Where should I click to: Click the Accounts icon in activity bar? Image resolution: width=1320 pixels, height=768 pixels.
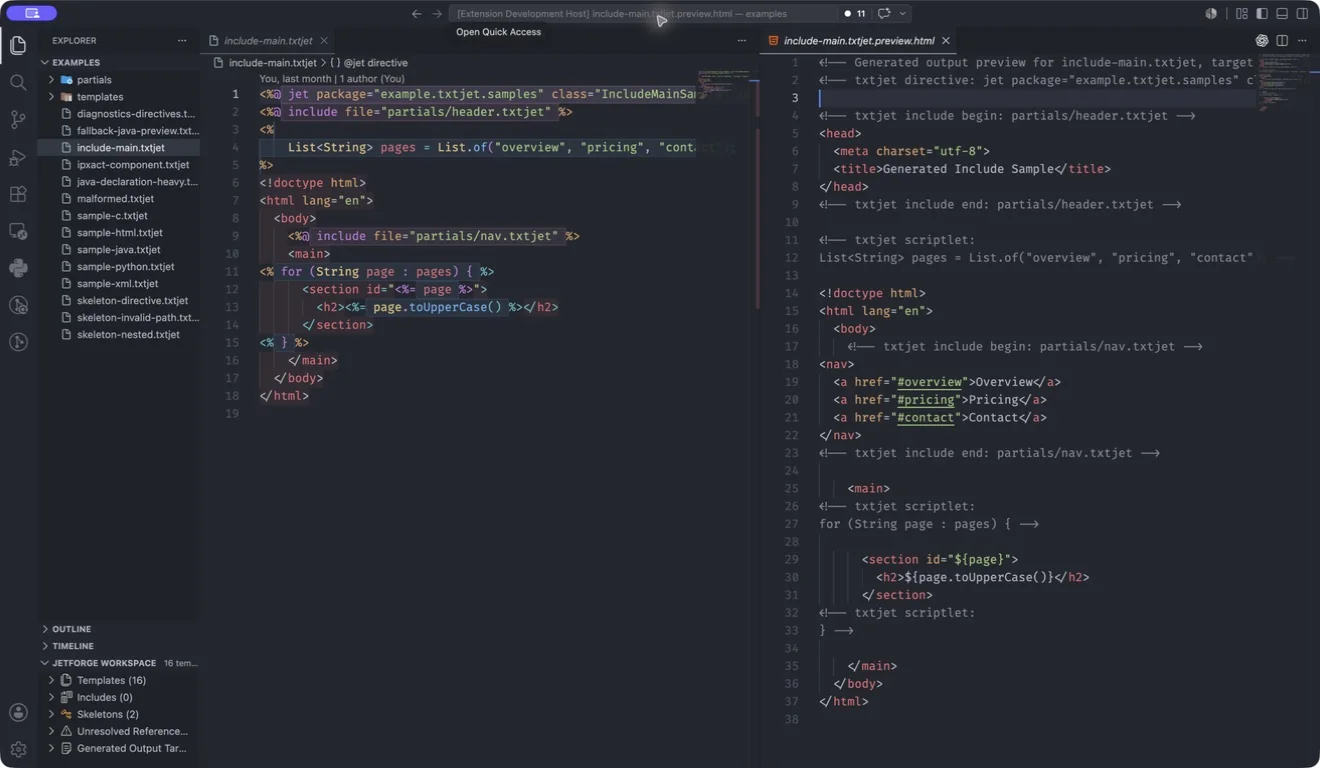tap(18, 712)
